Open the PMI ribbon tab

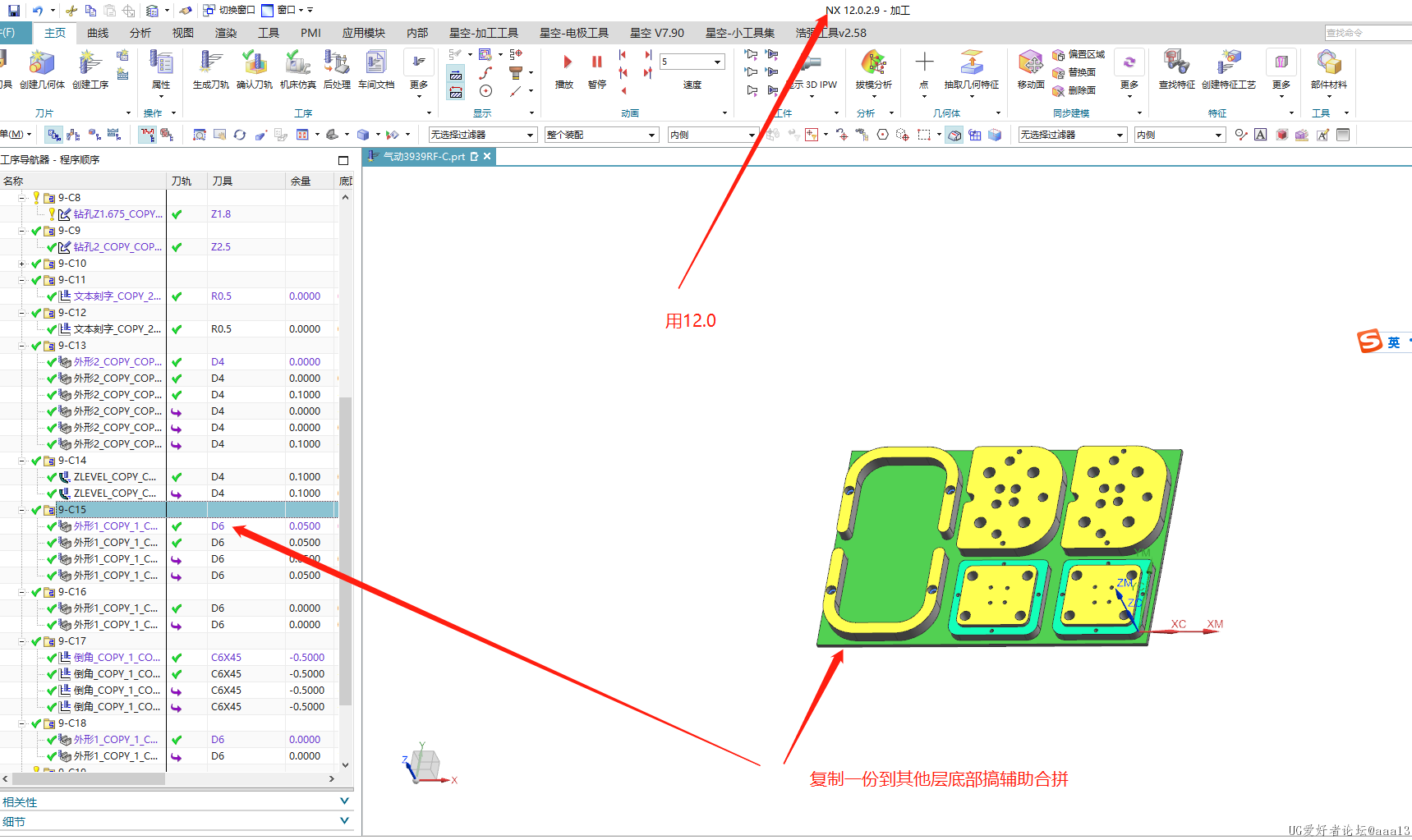tap(310, 33)
